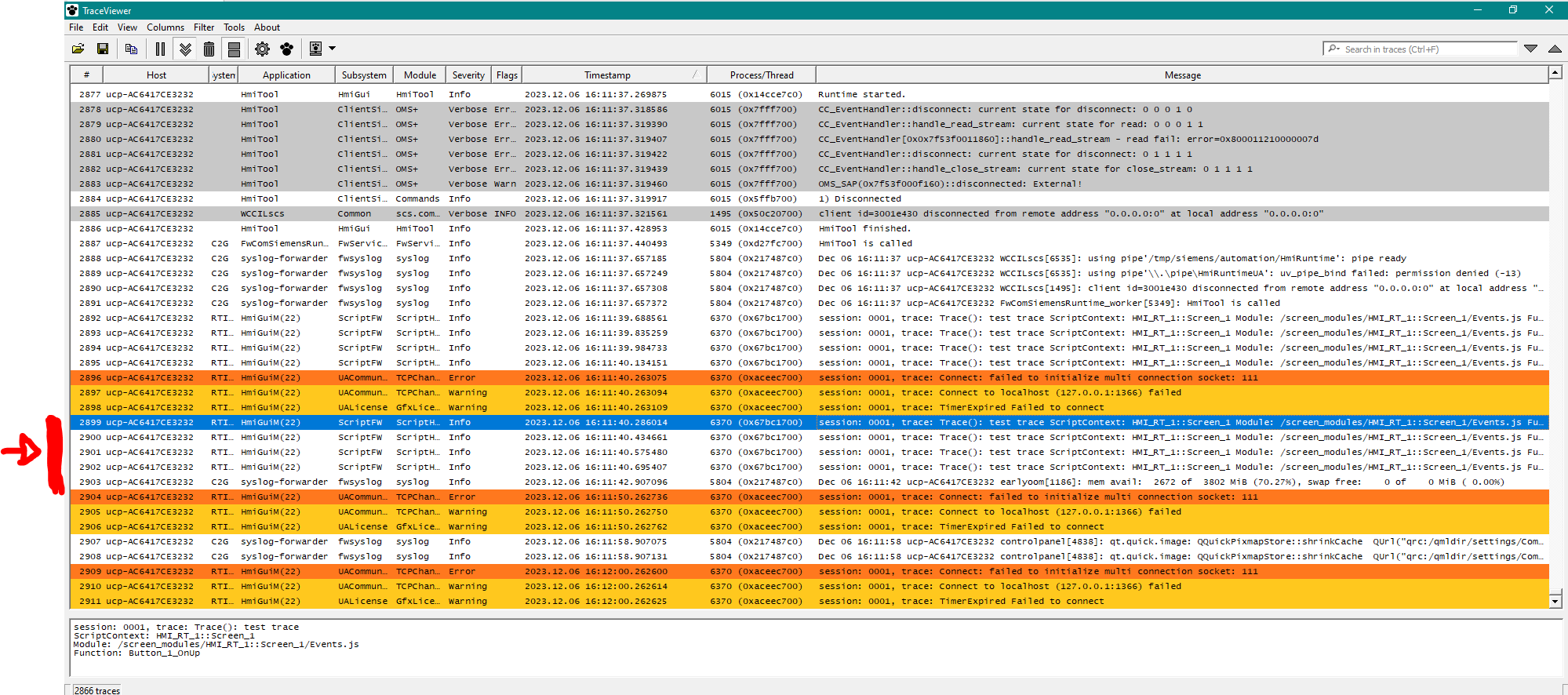Viewport: 1568px width, 695px height.
Task: Click the Timestamp column header
Action: (x=607, y=75)
